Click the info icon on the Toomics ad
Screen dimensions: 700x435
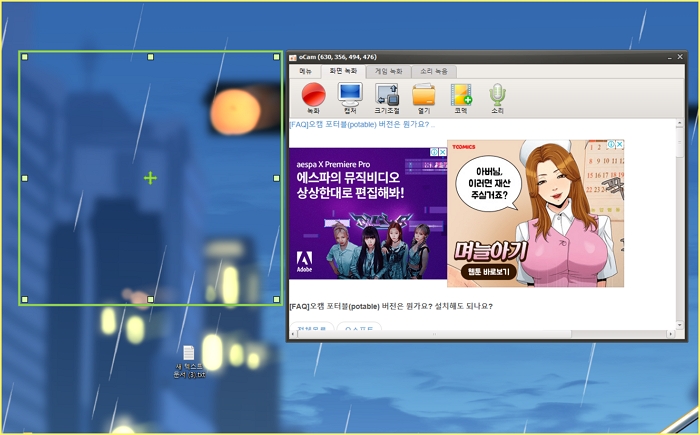[x=611, y=145]
